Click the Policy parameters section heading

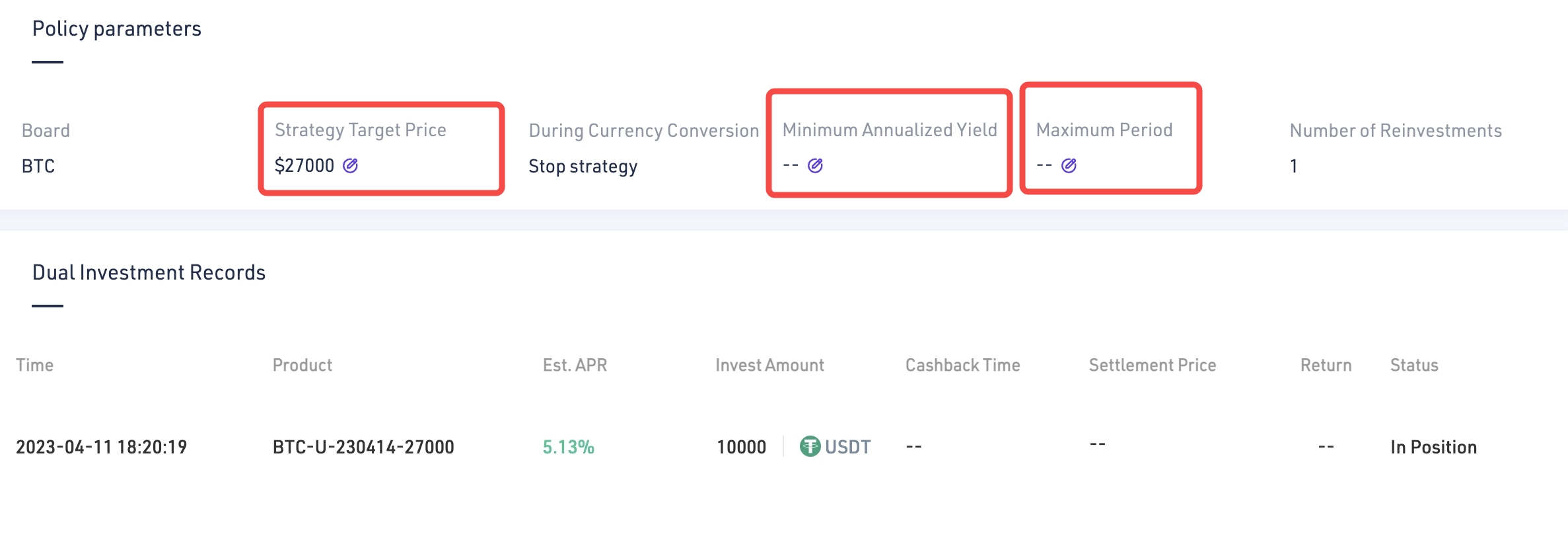(x=116, y=28)
